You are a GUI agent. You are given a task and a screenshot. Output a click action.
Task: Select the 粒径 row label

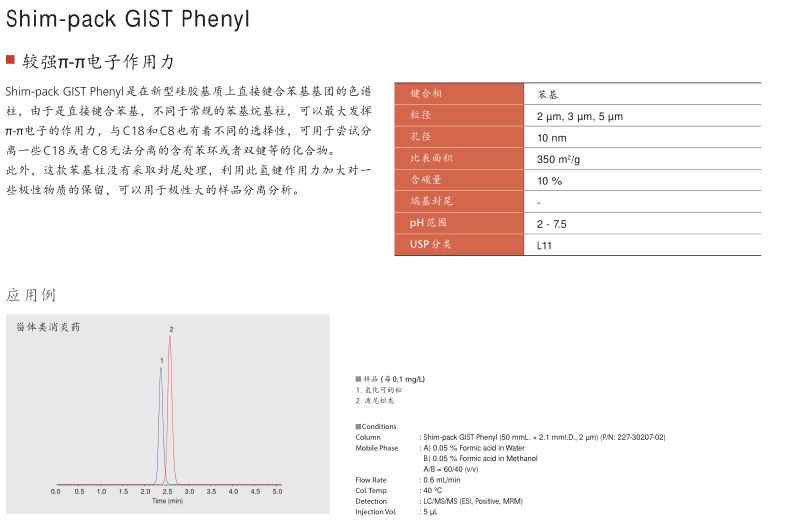(x=420, y=115)
